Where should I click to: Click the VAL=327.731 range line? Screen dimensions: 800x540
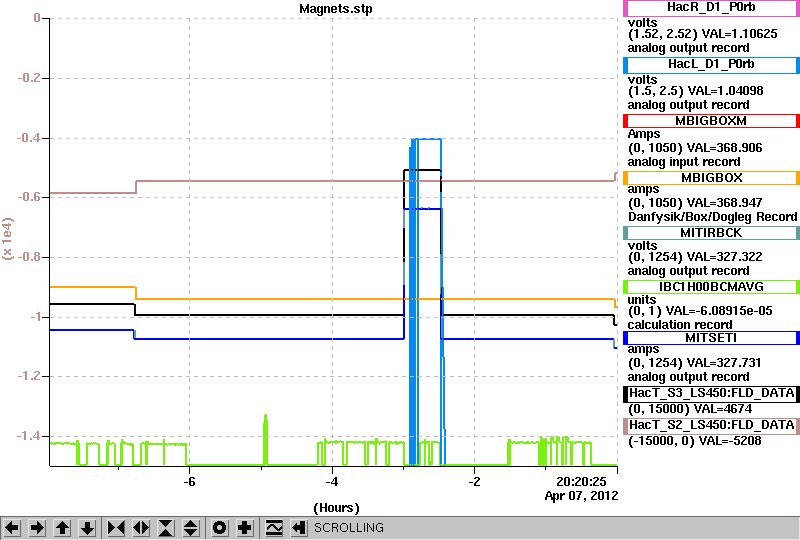[694, 363]
